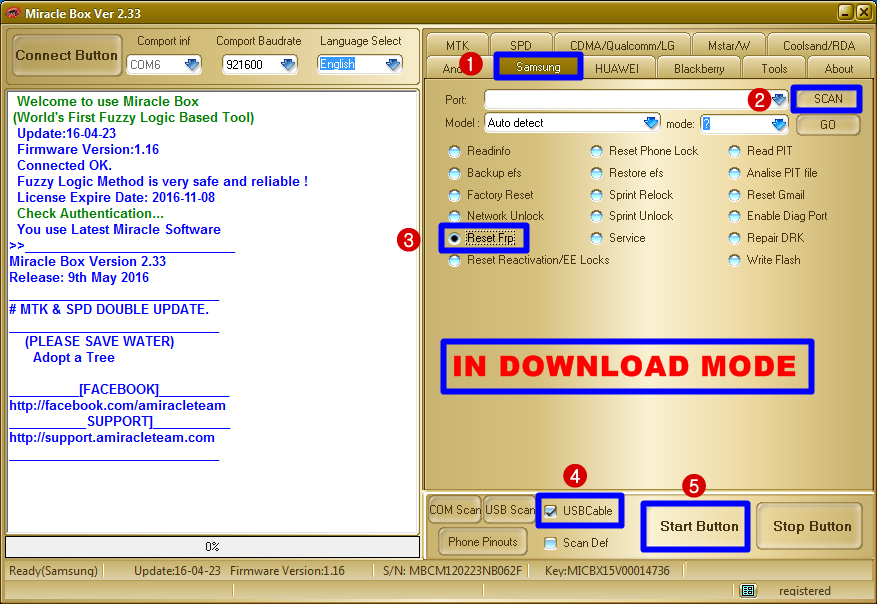Choose the Factory Reset option
This screenshot has width=877, height=604.
455,195
